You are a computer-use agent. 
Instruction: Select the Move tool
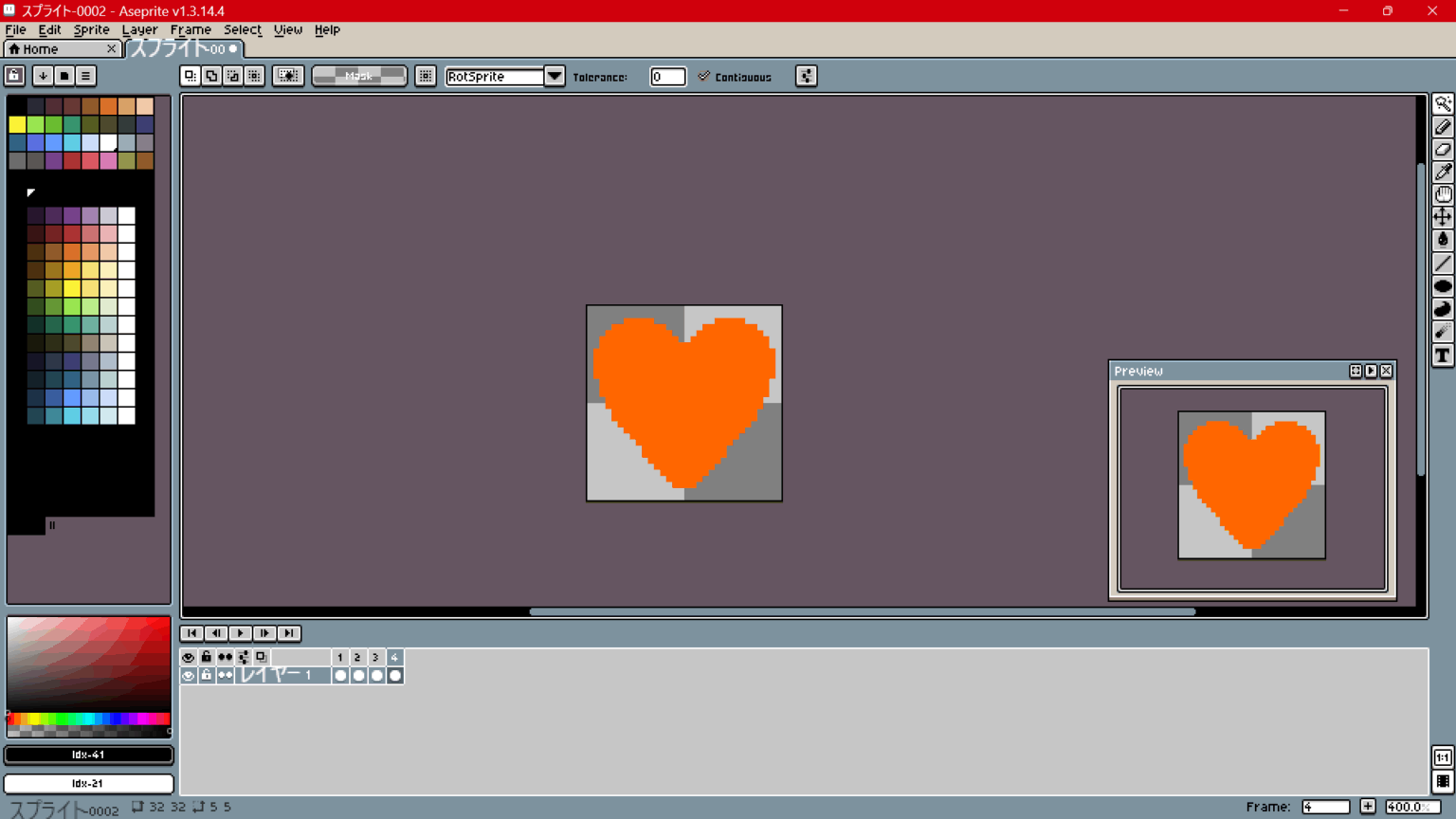pyautogui.click(x=1444, y=217)
